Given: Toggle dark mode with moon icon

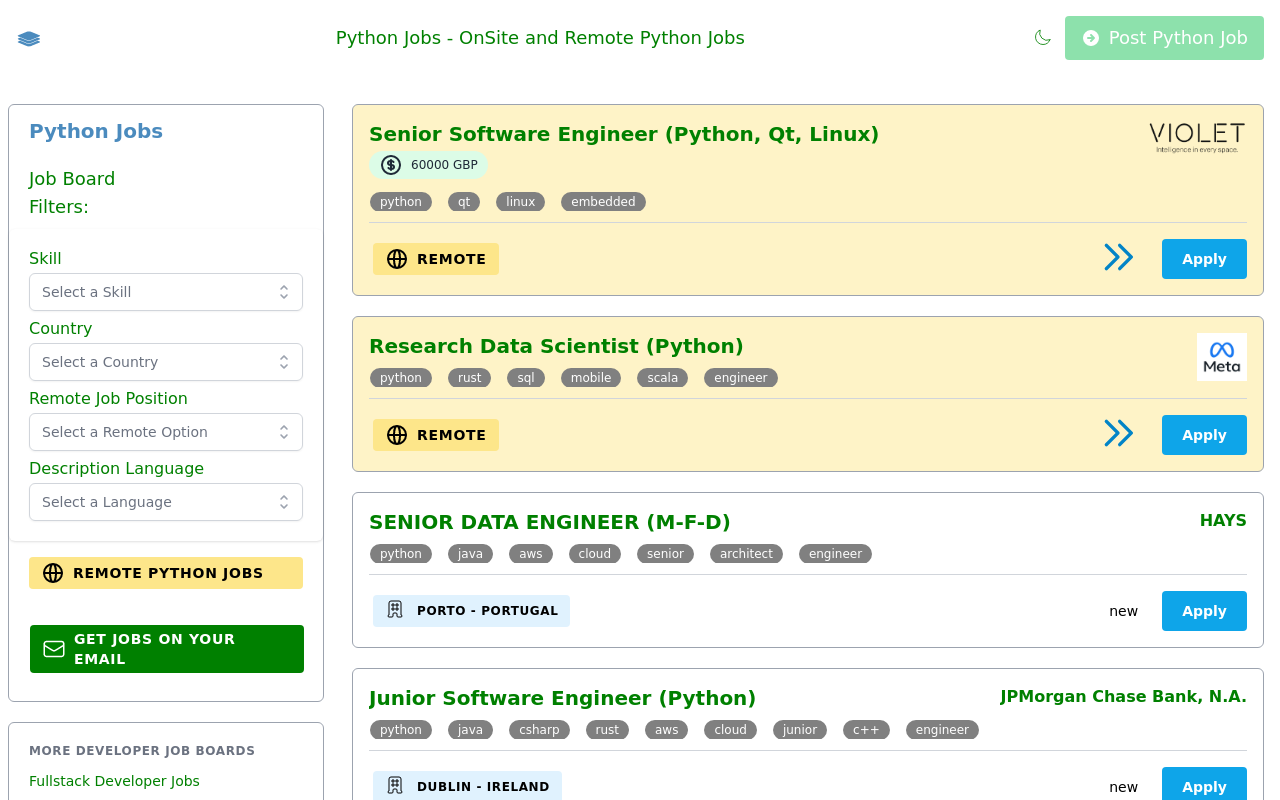Looking at the screenshot, I should pos(1043,38).
